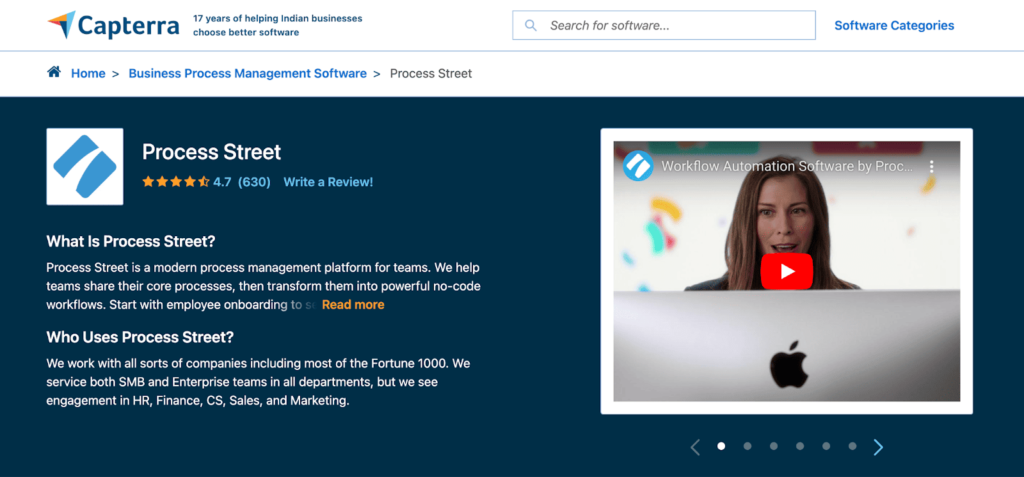The width and height of the screenshot is (1024, 477).
Task: Click the What Is Process Street? heading
Action: [x=131, y=241]
